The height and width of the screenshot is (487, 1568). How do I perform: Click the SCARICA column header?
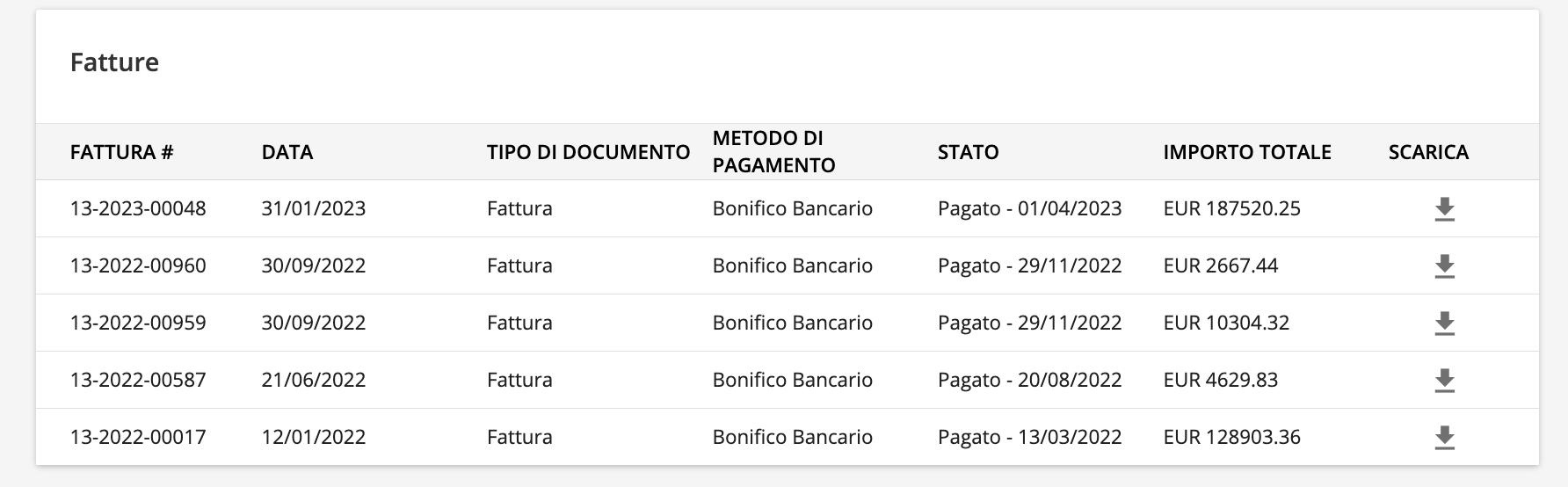[x=1428, y=152]
